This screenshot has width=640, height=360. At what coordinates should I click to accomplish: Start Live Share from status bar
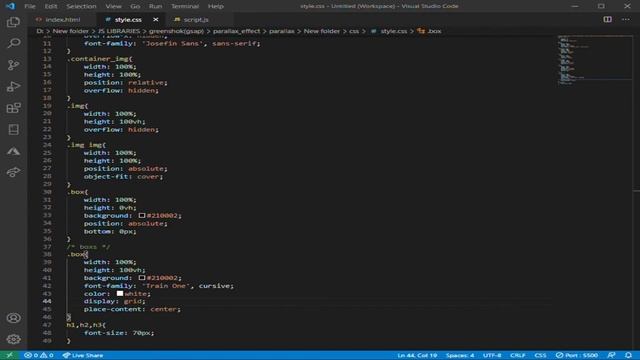[83, 355]
